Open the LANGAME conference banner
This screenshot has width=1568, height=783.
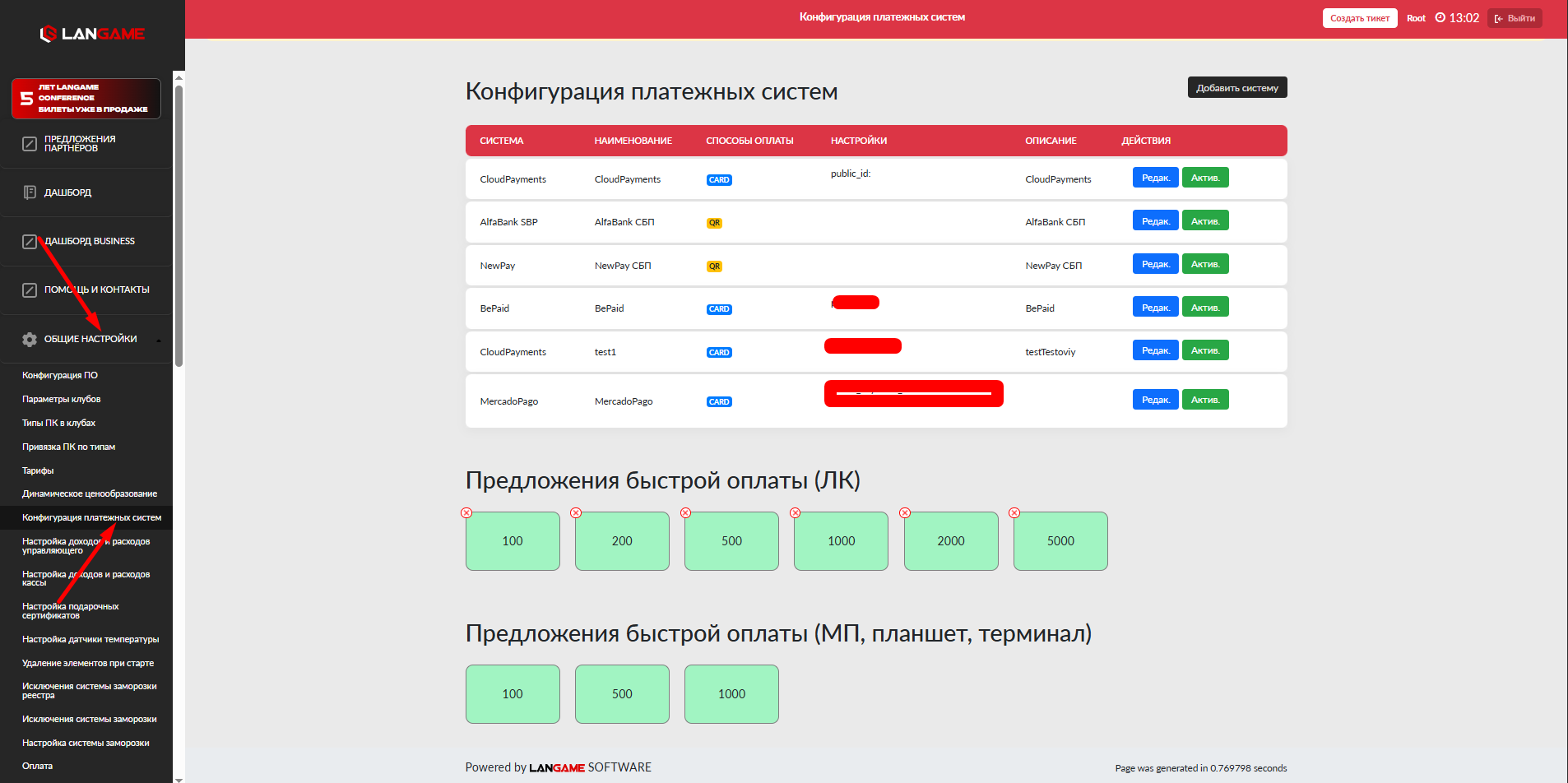coord(86,99)
